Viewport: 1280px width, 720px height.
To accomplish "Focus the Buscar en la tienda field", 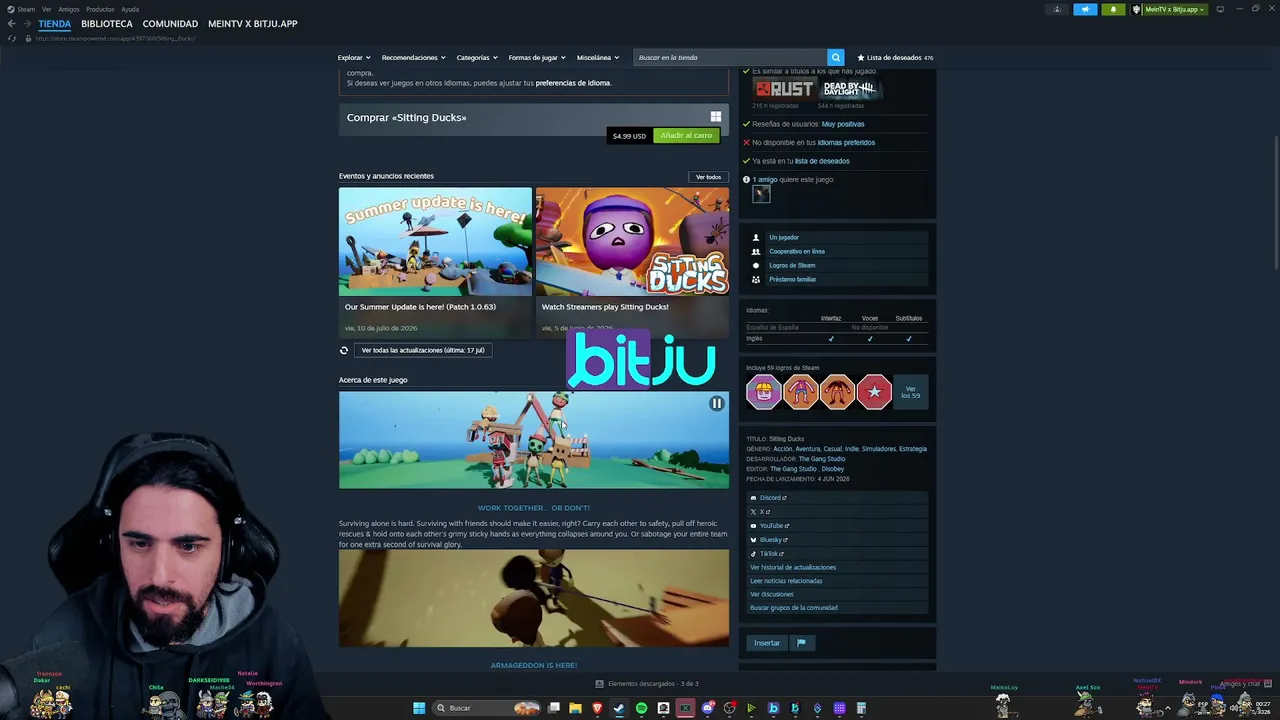I will click(x=730, y=57).
